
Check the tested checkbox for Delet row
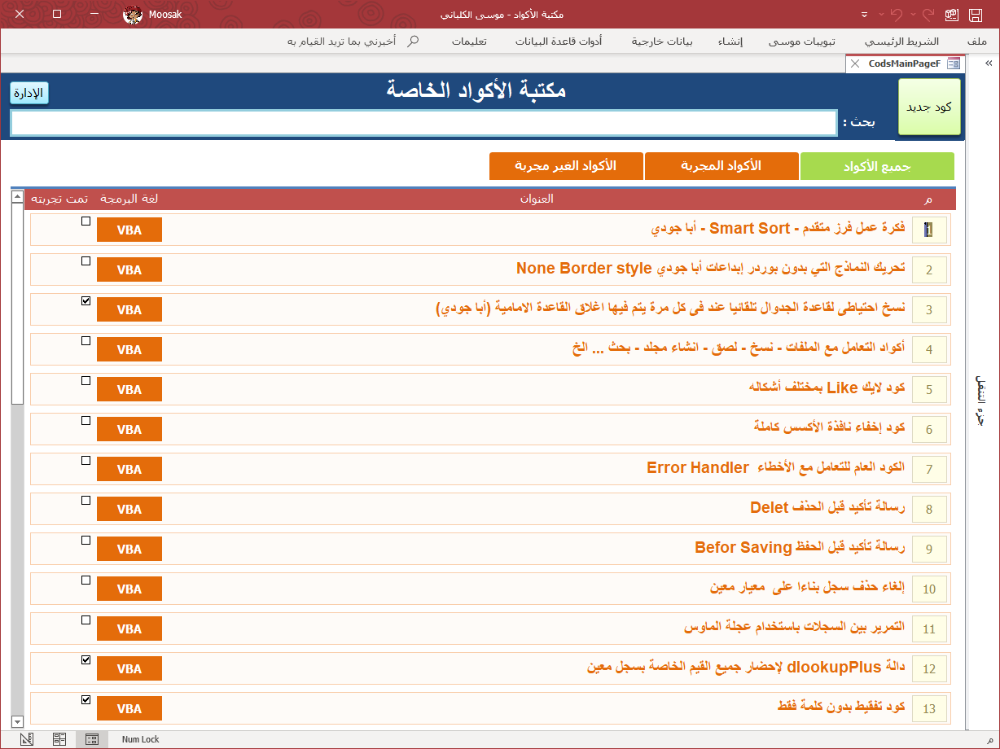(86, 501)
